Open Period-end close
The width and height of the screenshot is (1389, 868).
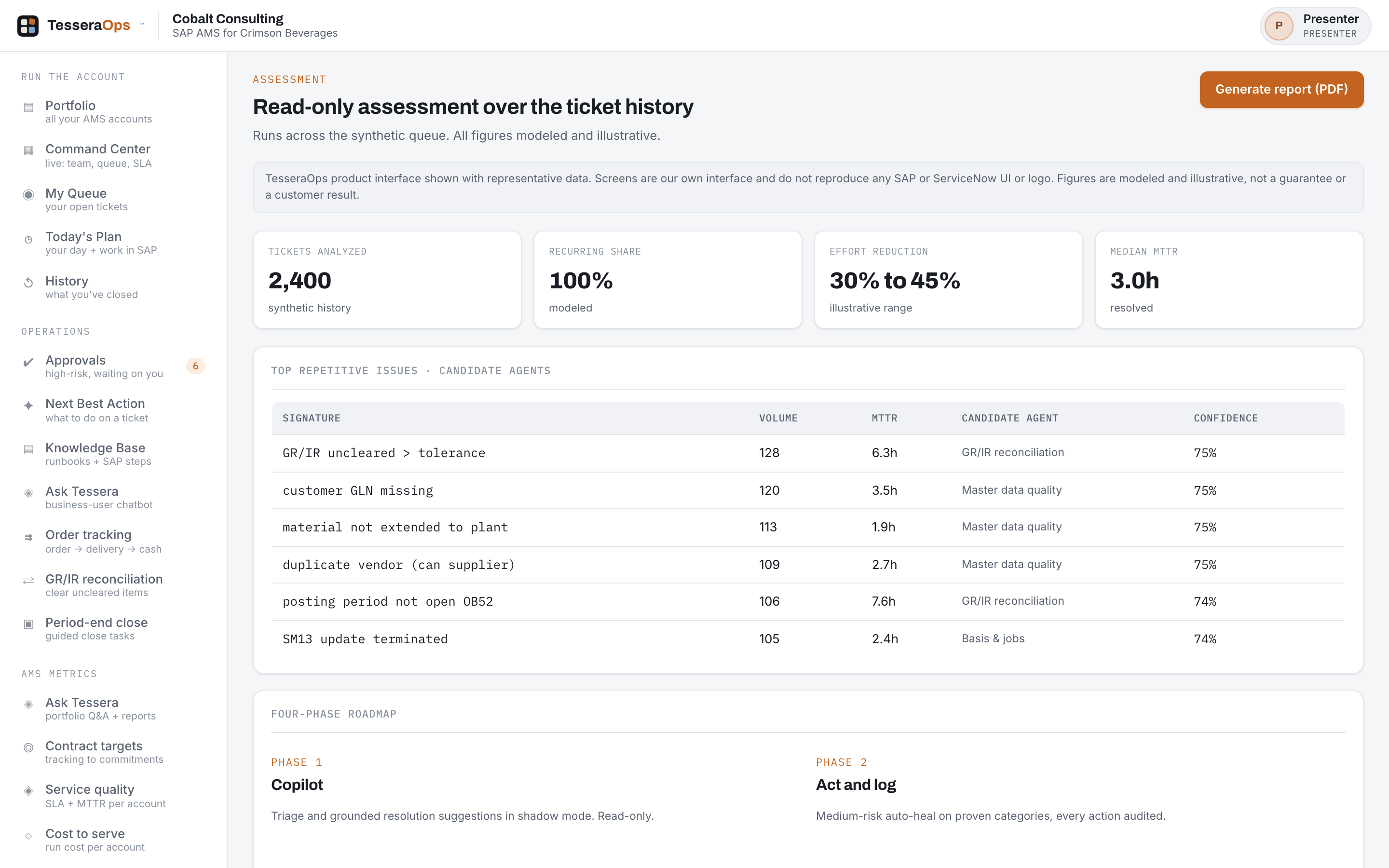pyautogui.click(x=113, y=629)
